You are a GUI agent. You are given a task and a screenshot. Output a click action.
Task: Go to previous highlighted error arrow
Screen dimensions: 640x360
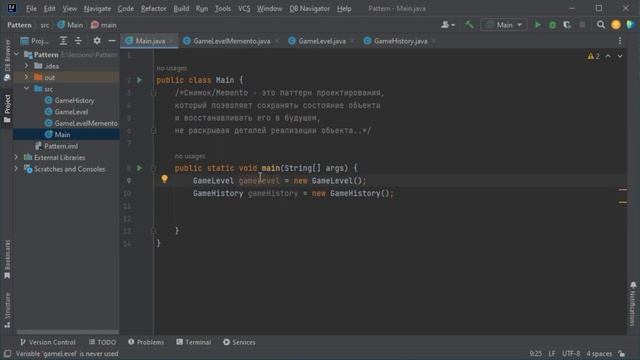tap(608, 56)
